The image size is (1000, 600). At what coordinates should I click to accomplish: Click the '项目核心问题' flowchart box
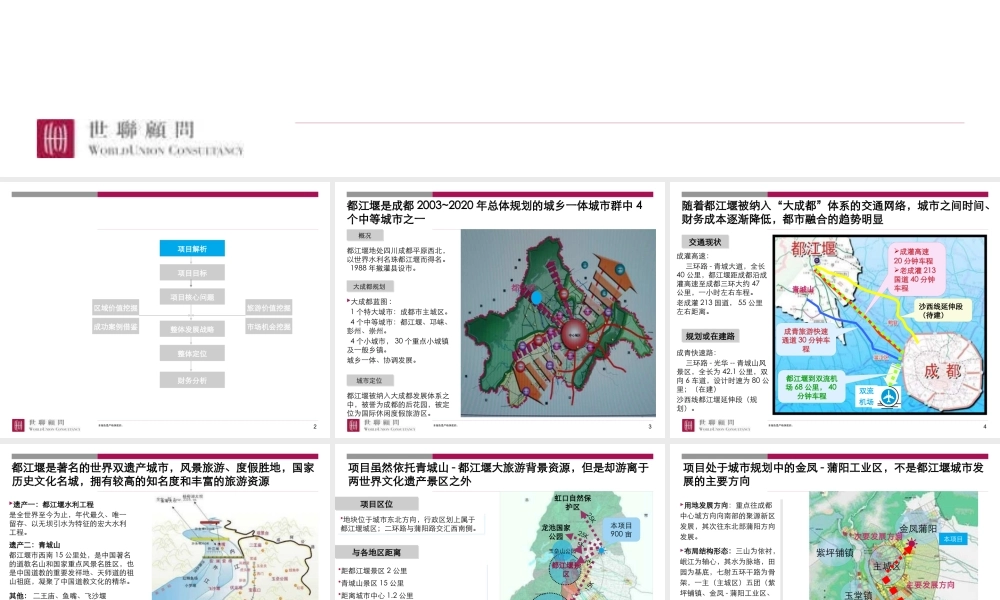point(192,297)
